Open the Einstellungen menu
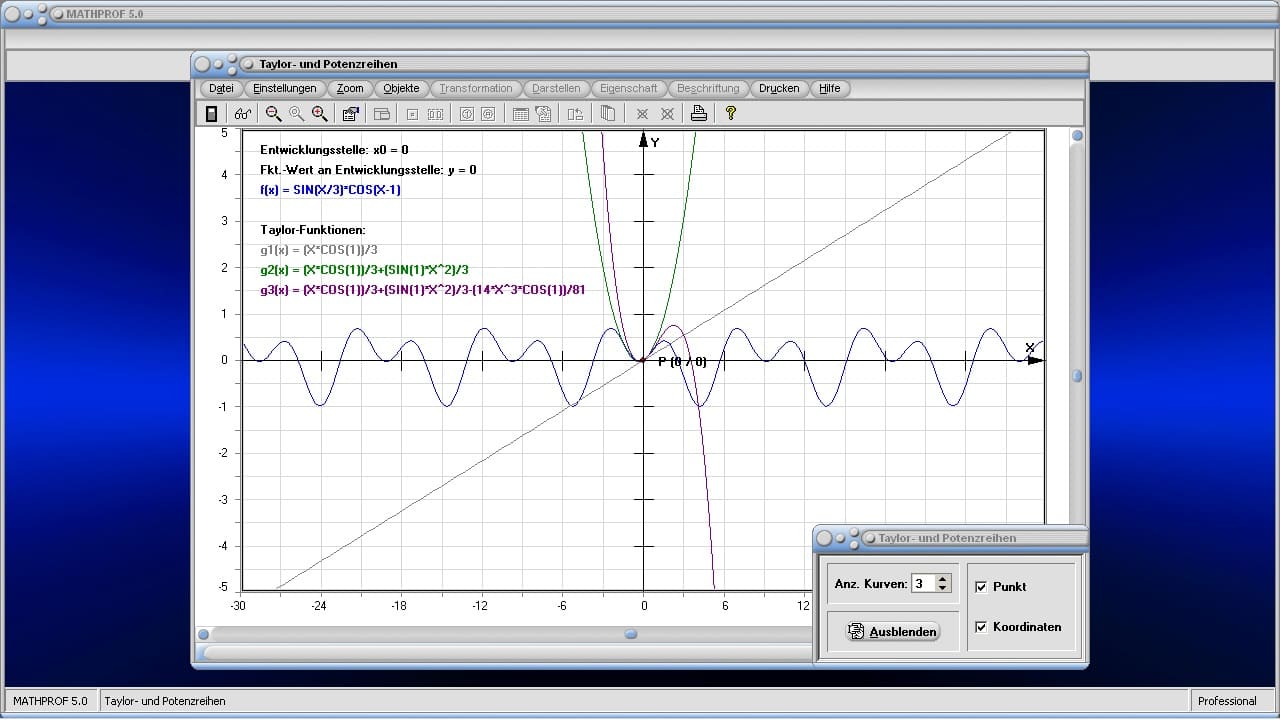Image resolution: width=1280 pixels, height=720 pixels. [285, 88]
